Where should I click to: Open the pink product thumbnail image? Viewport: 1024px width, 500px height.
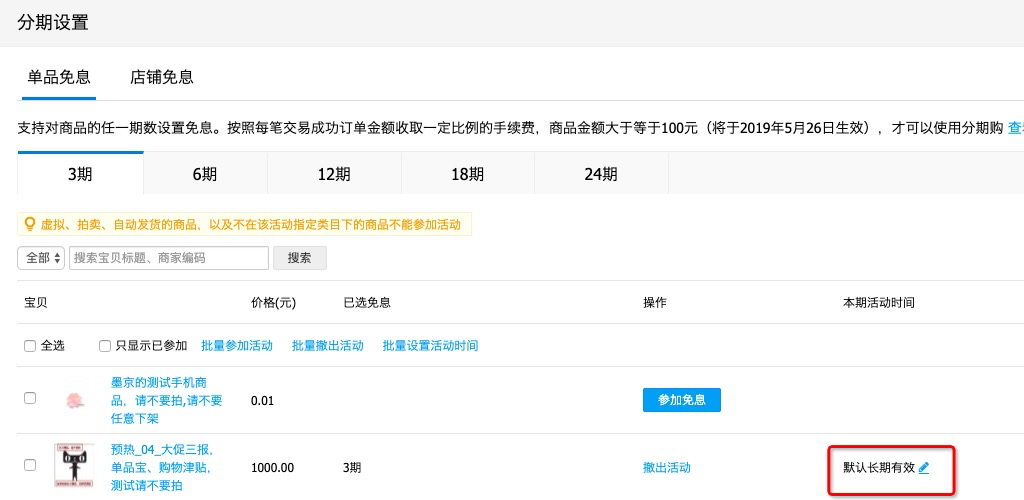click(74, 401)
